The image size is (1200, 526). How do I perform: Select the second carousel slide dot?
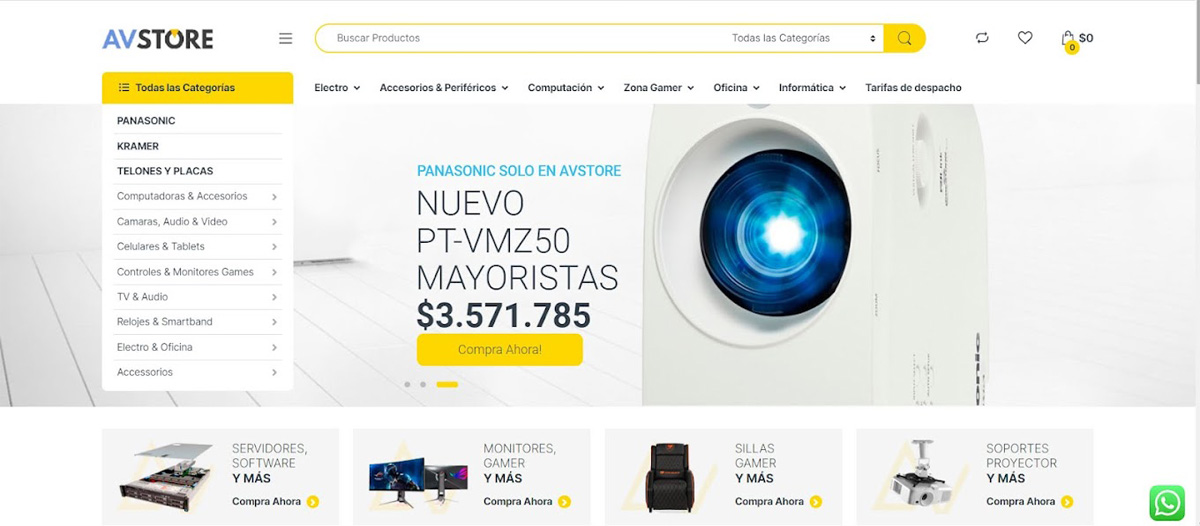point(423,384)
